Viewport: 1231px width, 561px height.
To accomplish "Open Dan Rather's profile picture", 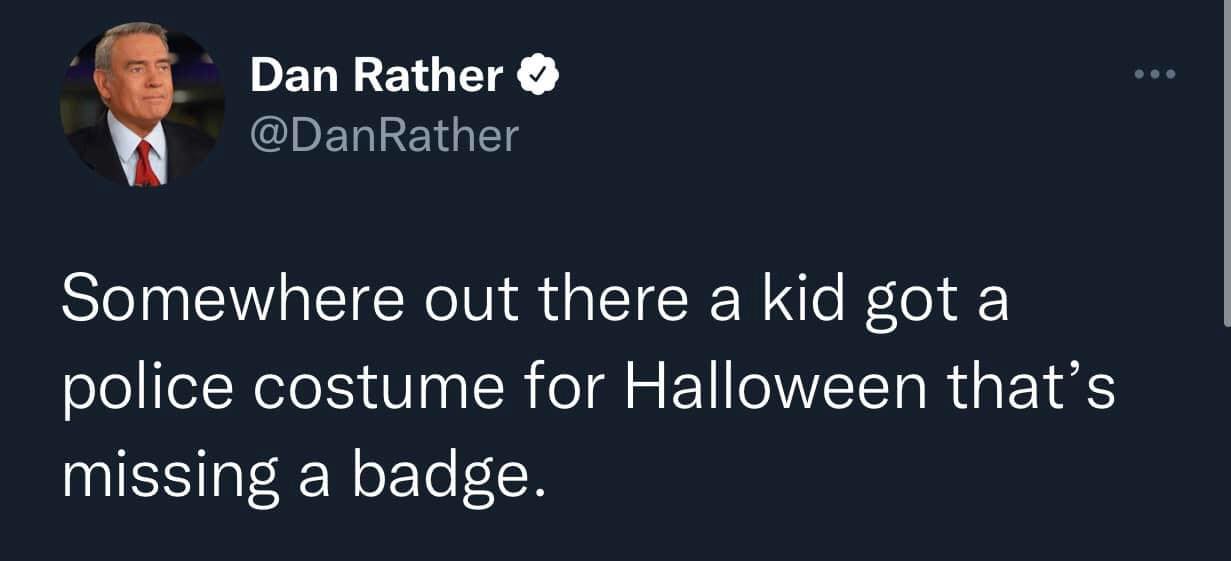I will point(141,105).
